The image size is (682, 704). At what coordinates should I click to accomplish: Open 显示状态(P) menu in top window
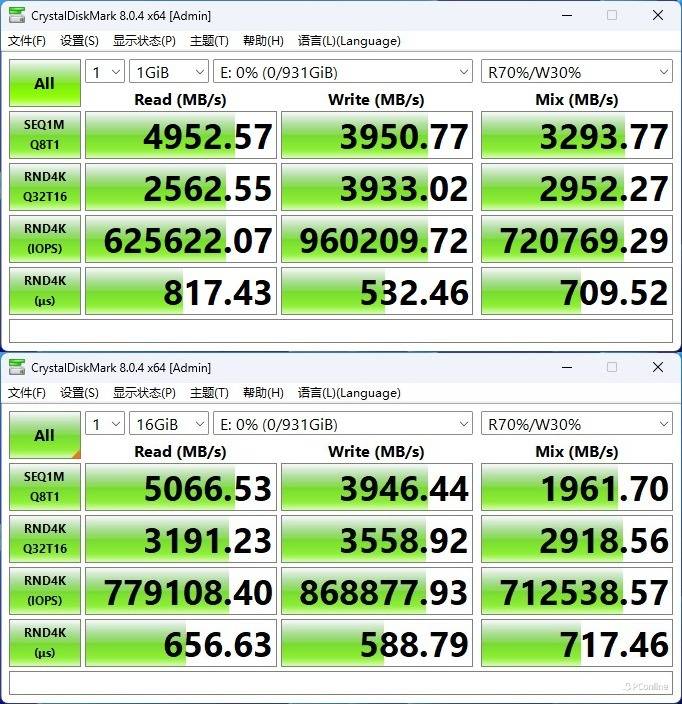coord(144,41)
